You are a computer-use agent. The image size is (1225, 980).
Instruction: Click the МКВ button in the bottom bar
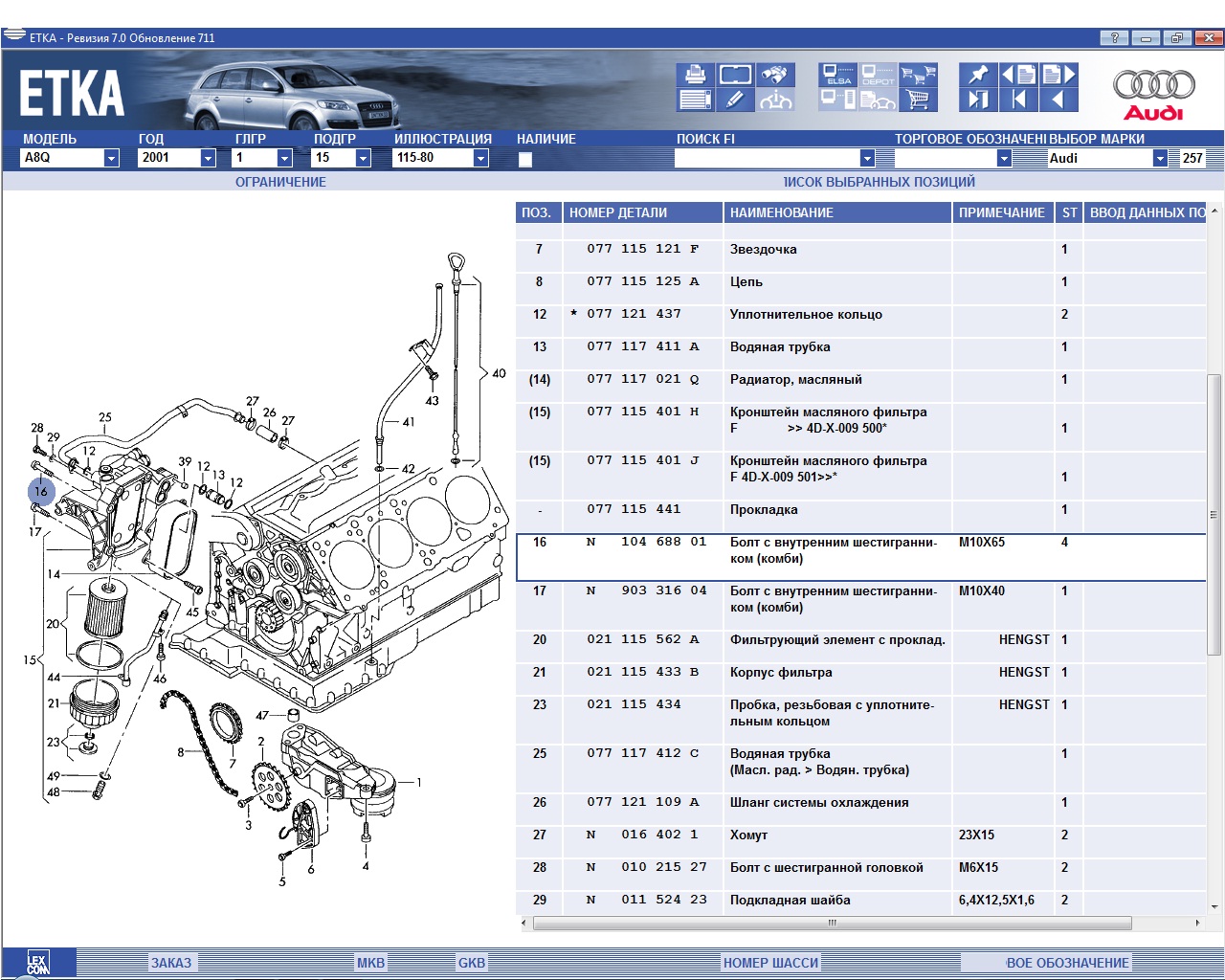370,963
